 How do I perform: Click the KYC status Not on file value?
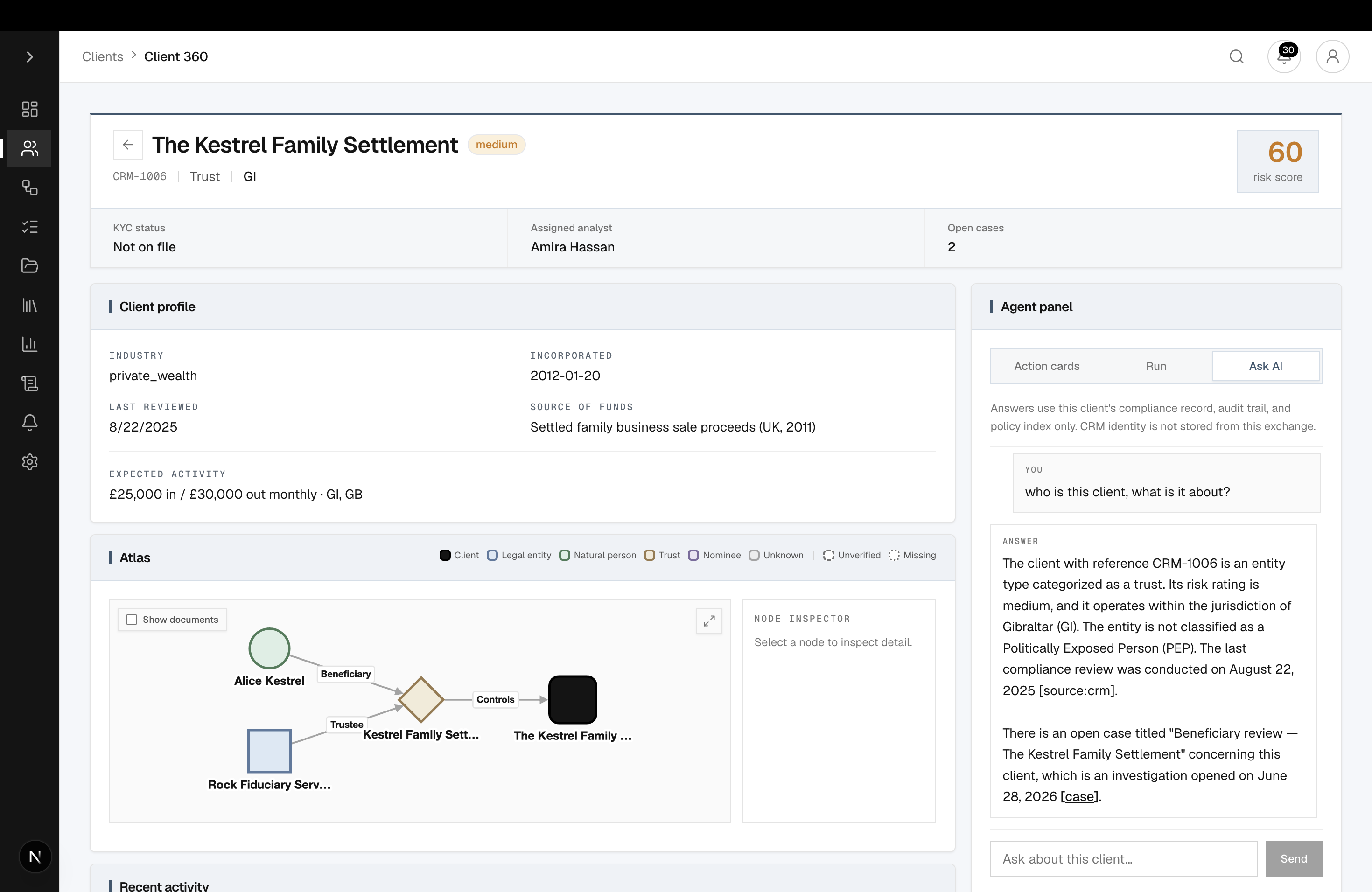point(144,247)
